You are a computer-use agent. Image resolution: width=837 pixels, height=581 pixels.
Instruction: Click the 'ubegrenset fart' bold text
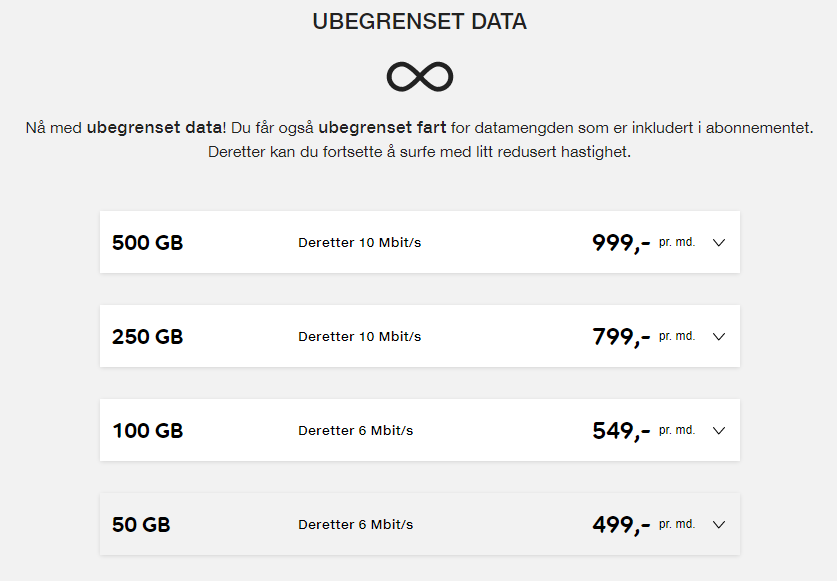382,128
